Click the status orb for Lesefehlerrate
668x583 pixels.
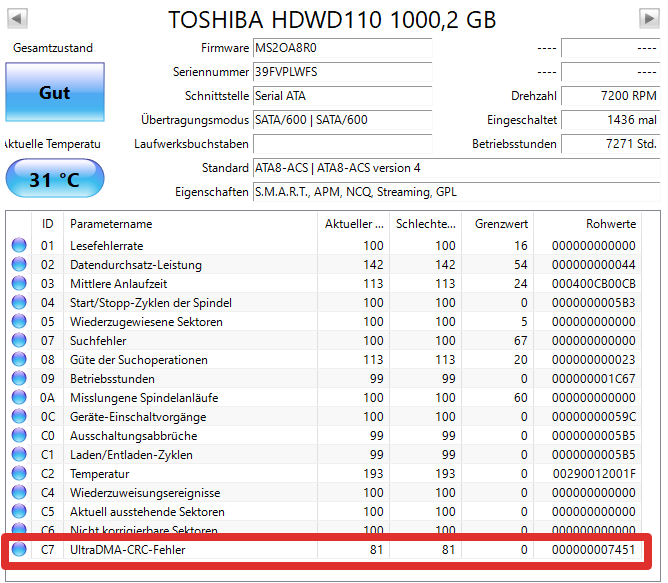pyautogui.click(x=19, y=245)
